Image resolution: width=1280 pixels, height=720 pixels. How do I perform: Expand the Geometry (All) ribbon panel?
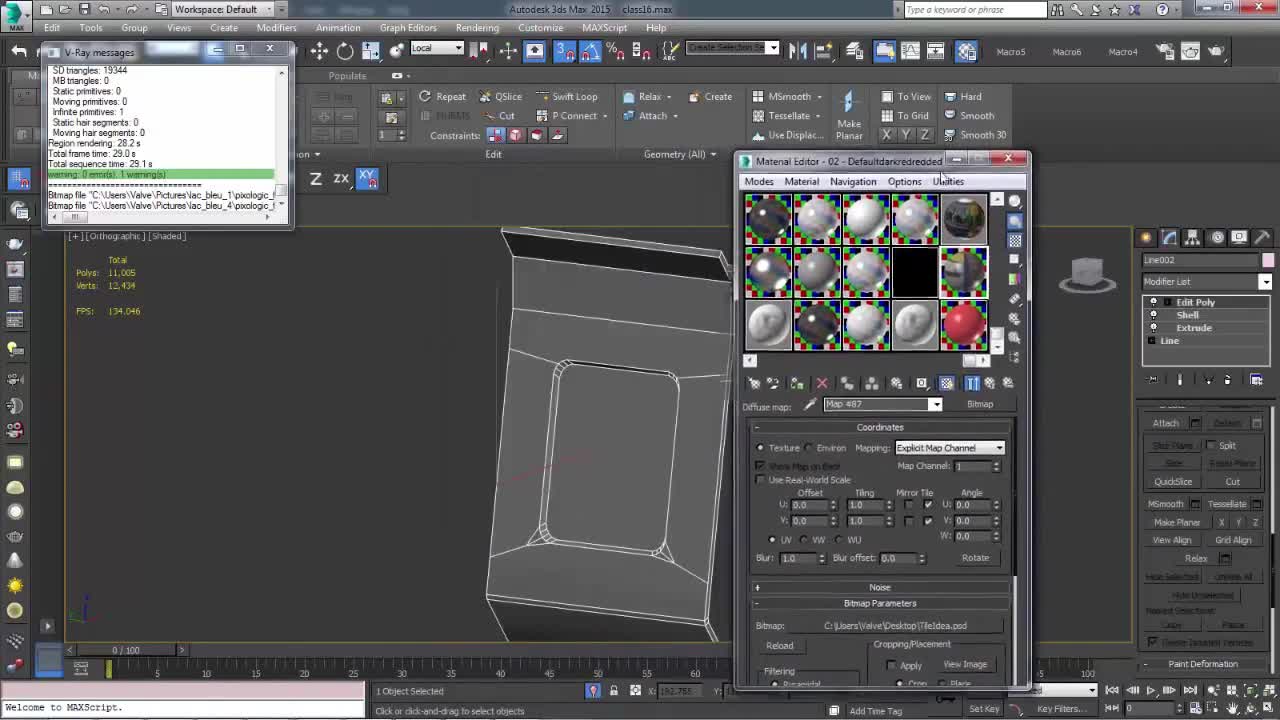(680, 154)
